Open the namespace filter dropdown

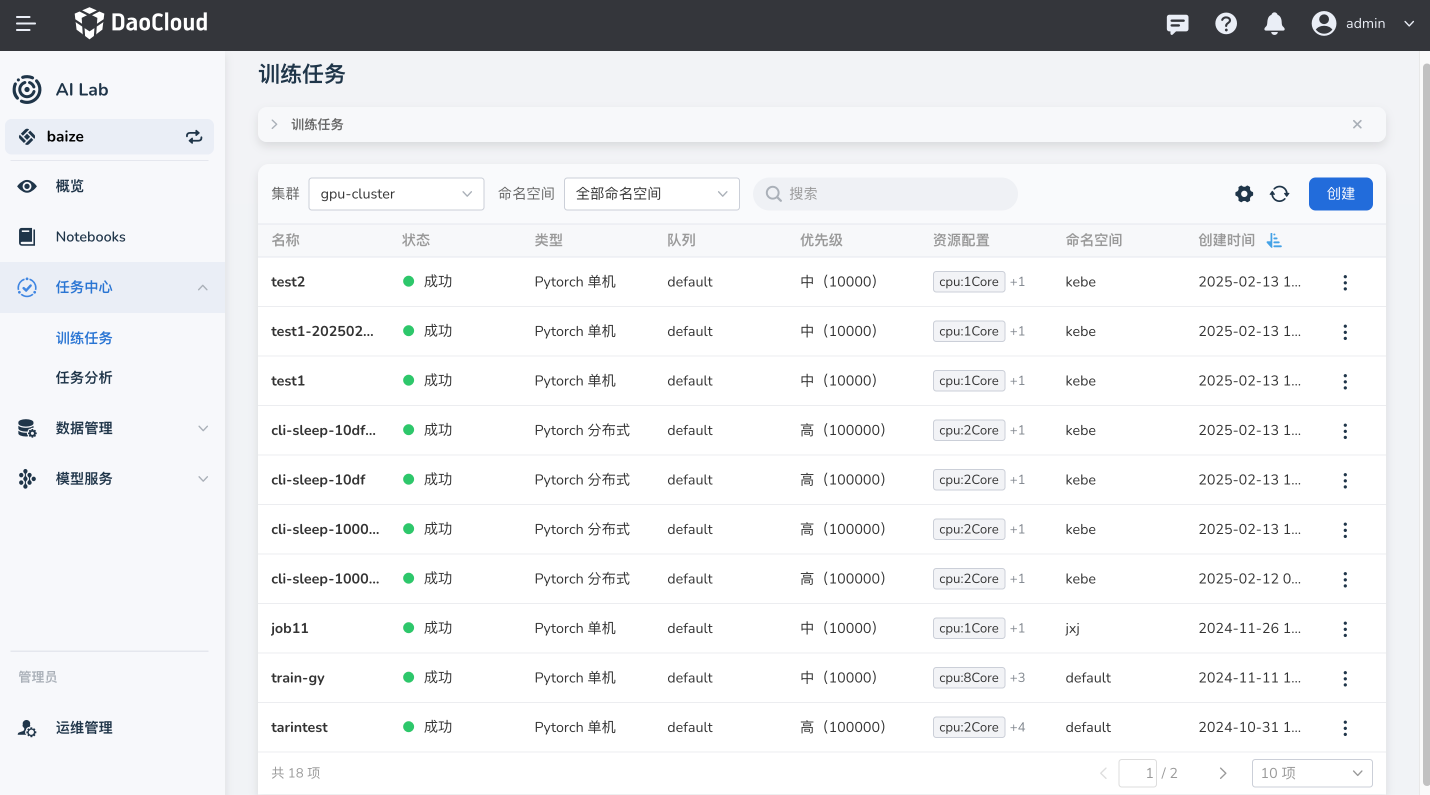click(651, 194)
